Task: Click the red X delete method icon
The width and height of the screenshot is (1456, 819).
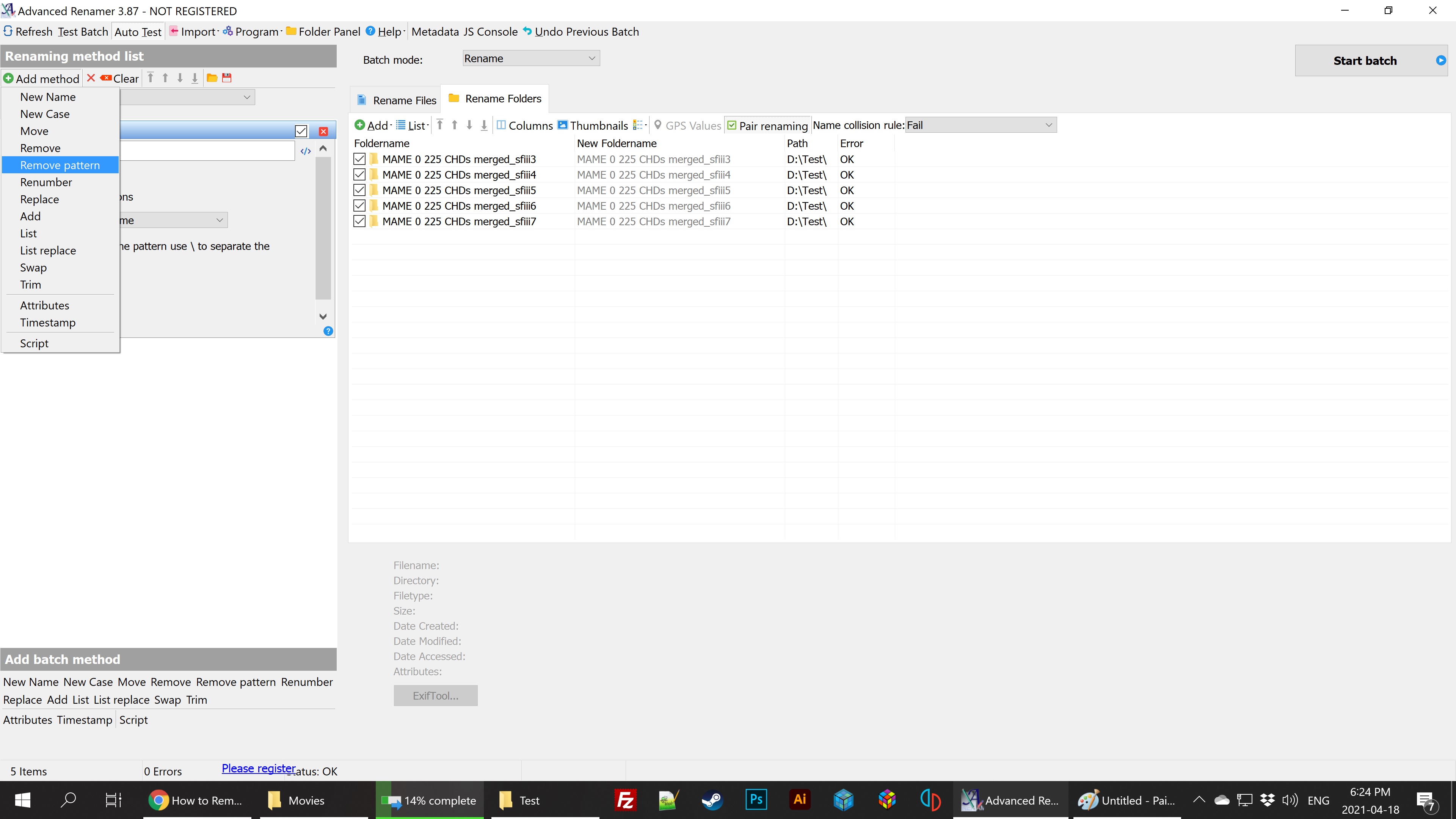Action: pyautogui.click(x=91, y=78)
